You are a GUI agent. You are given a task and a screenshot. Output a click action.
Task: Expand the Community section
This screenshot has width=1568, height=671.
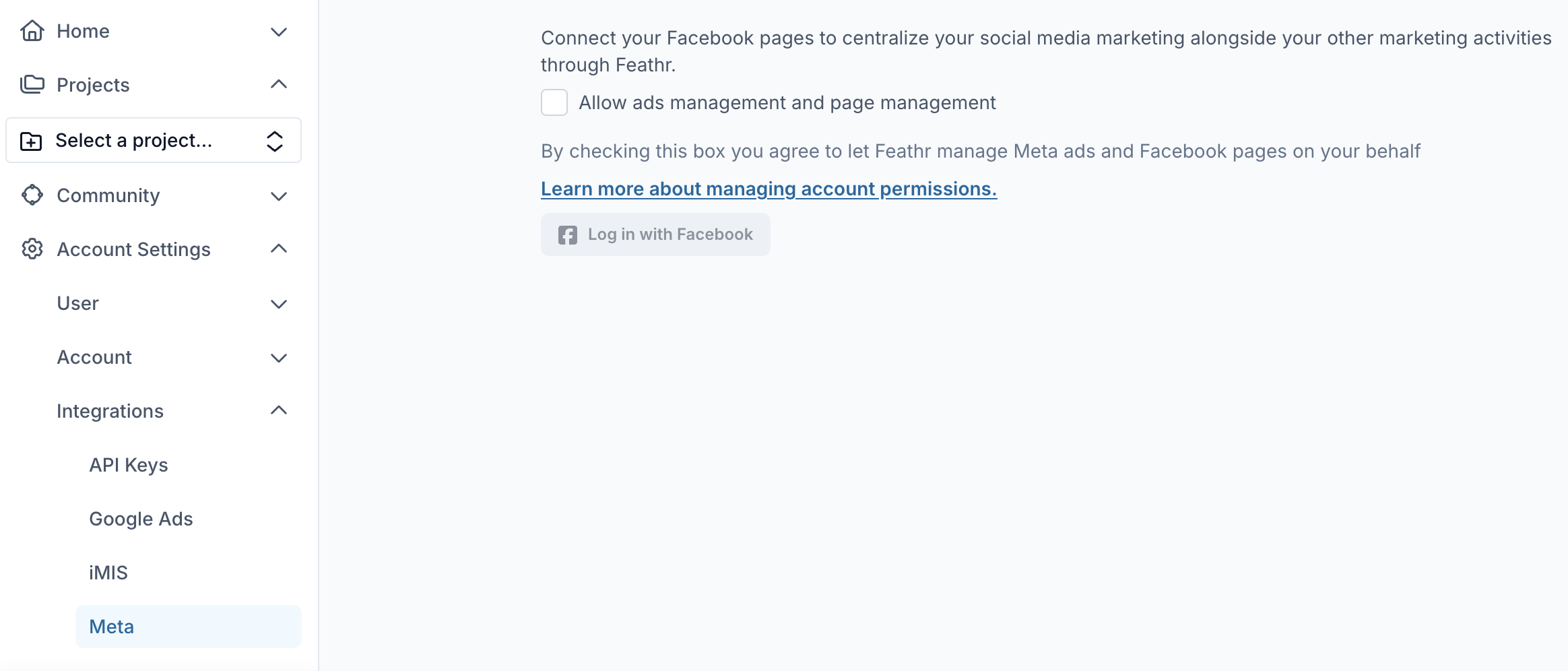click(x=279, y=196)
